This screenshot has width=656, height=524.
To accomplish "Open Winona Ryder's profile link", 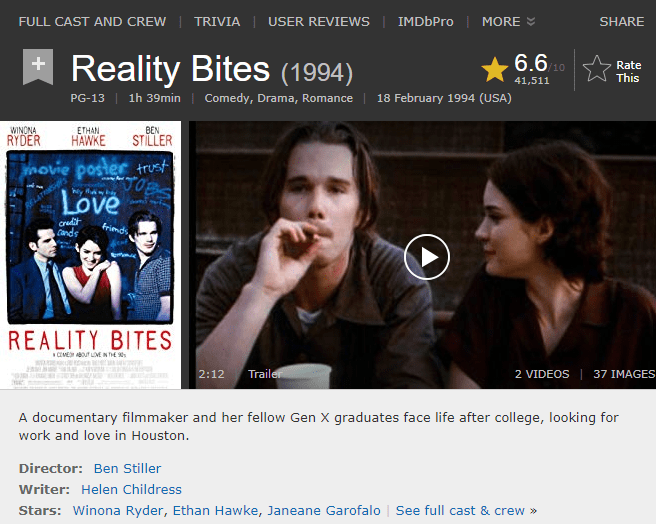I will (x=118, y=511).
